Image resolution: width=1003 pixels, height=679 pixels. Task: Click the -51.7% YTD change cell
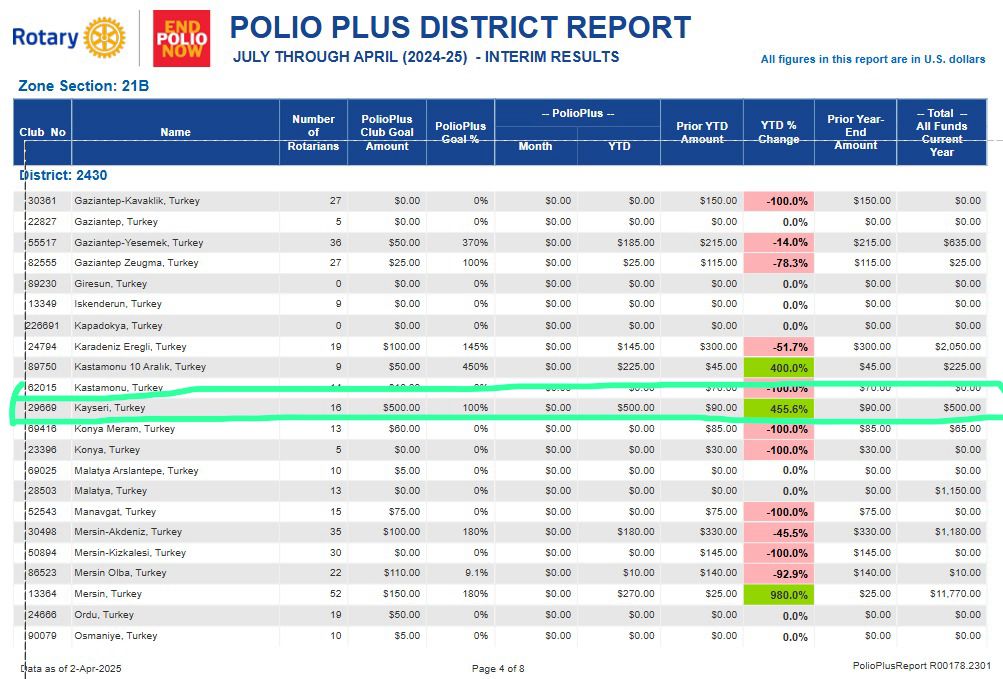(778, 347)
